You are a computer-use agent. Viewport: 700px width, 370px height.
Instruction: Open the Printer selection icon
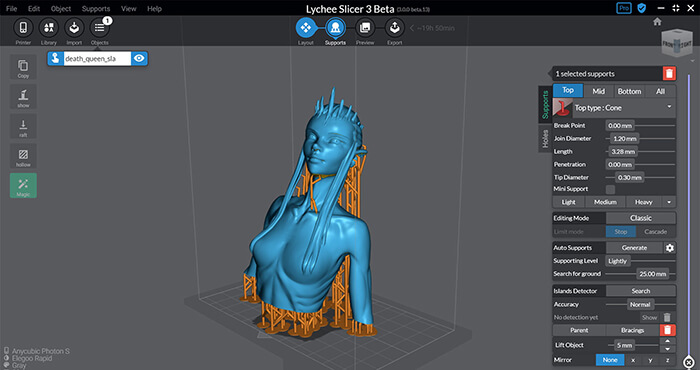[23, 28]
